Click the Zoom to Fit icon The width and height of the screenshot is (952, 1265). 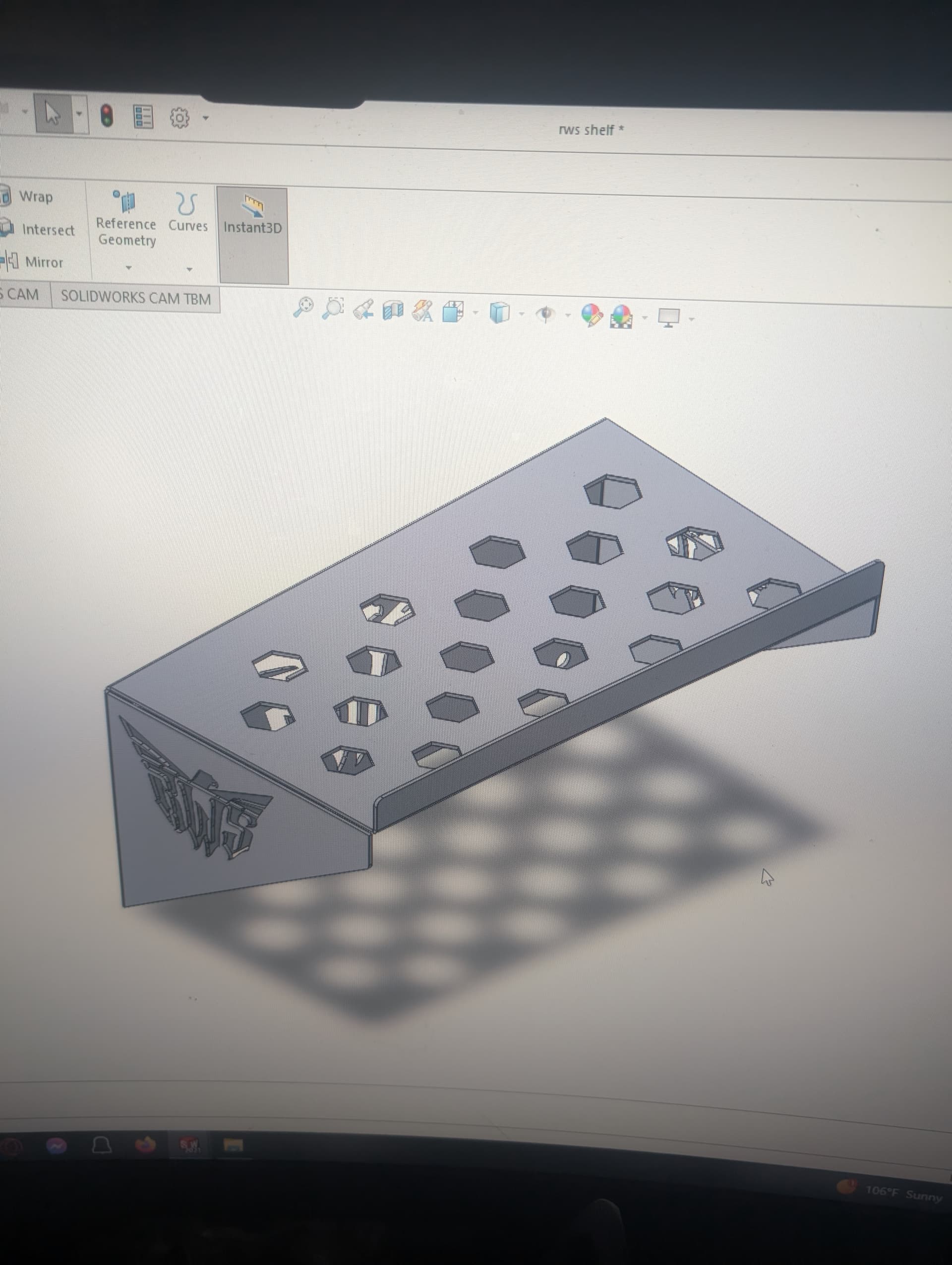(303, 307)
